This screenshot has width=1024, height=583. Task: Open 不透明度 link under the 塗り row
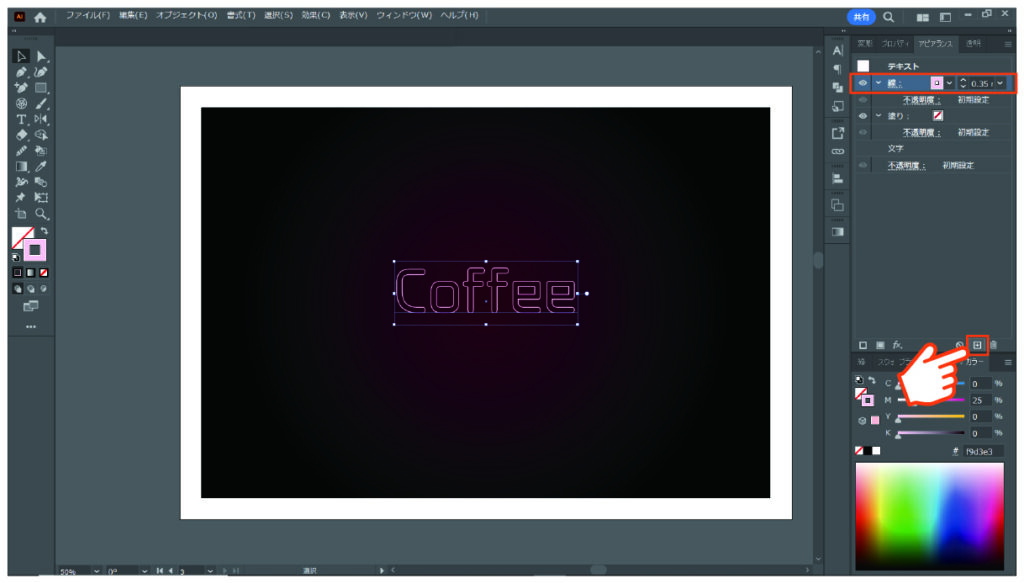(x=921, y=132)
